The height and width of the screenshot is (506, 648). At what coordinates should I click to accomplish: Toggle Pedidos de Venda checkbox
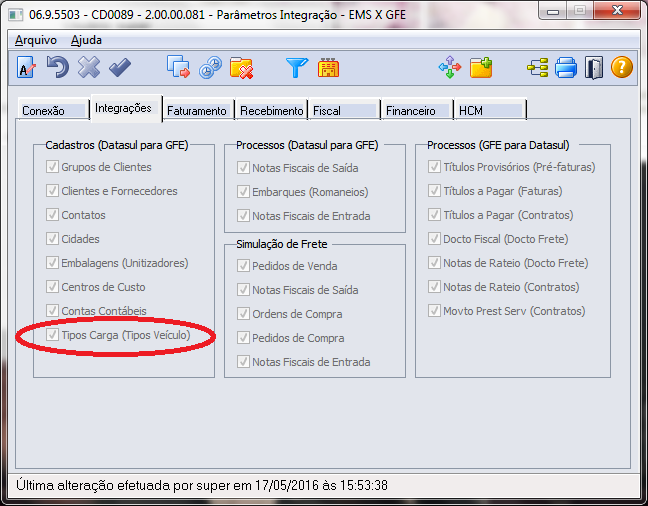[x=243, y=266]
